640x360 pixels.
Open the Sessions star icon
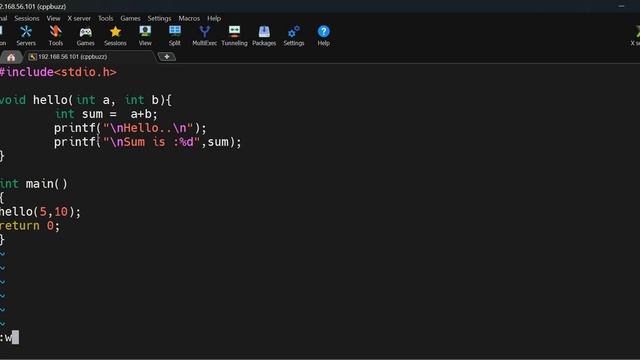[115, 36]
